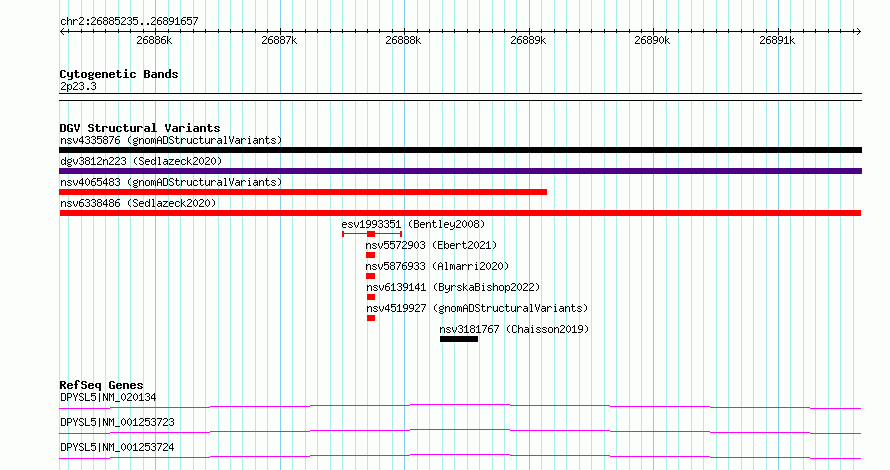This screenshot has width=890, height=470.
Task: Click the 26886k ruler label
Action: pos(154,40)
